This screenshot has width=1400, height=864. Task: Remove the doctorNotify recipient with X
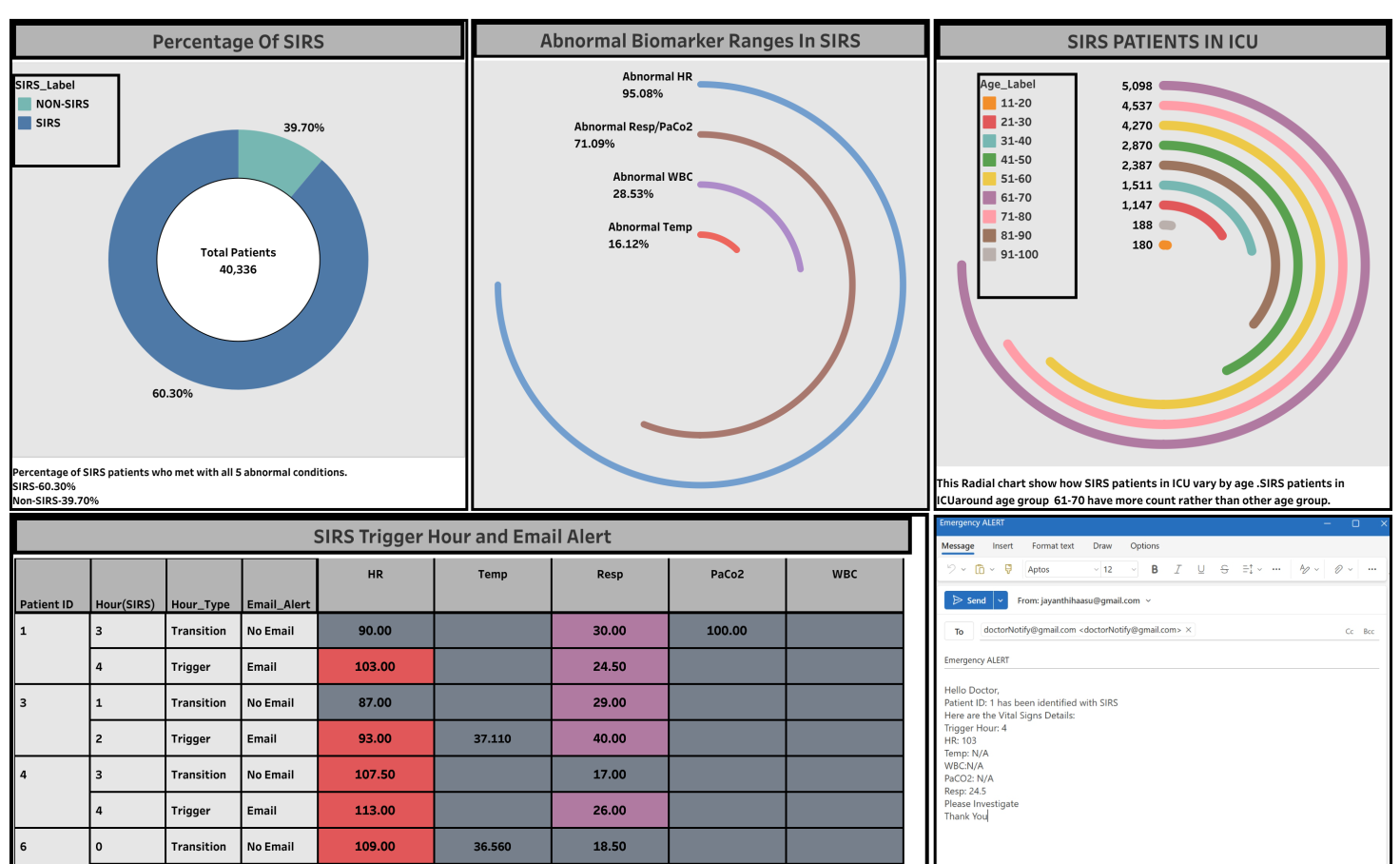pos(1188,630)
